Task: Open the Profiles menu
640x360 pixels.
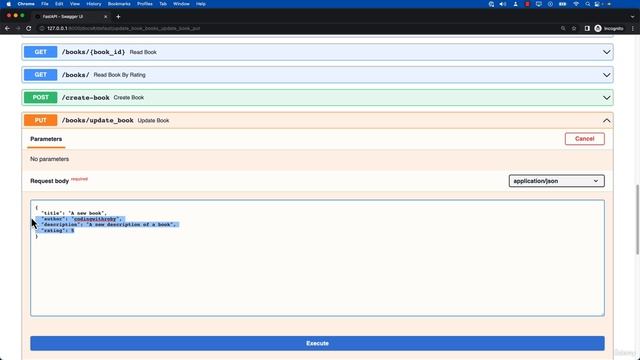Action: [x=144, y=4]
